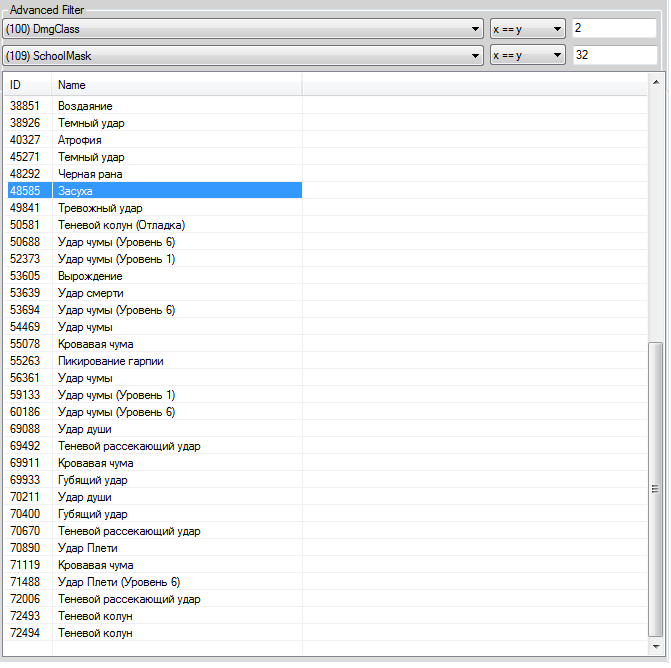Sort list by ID column header

27,85
